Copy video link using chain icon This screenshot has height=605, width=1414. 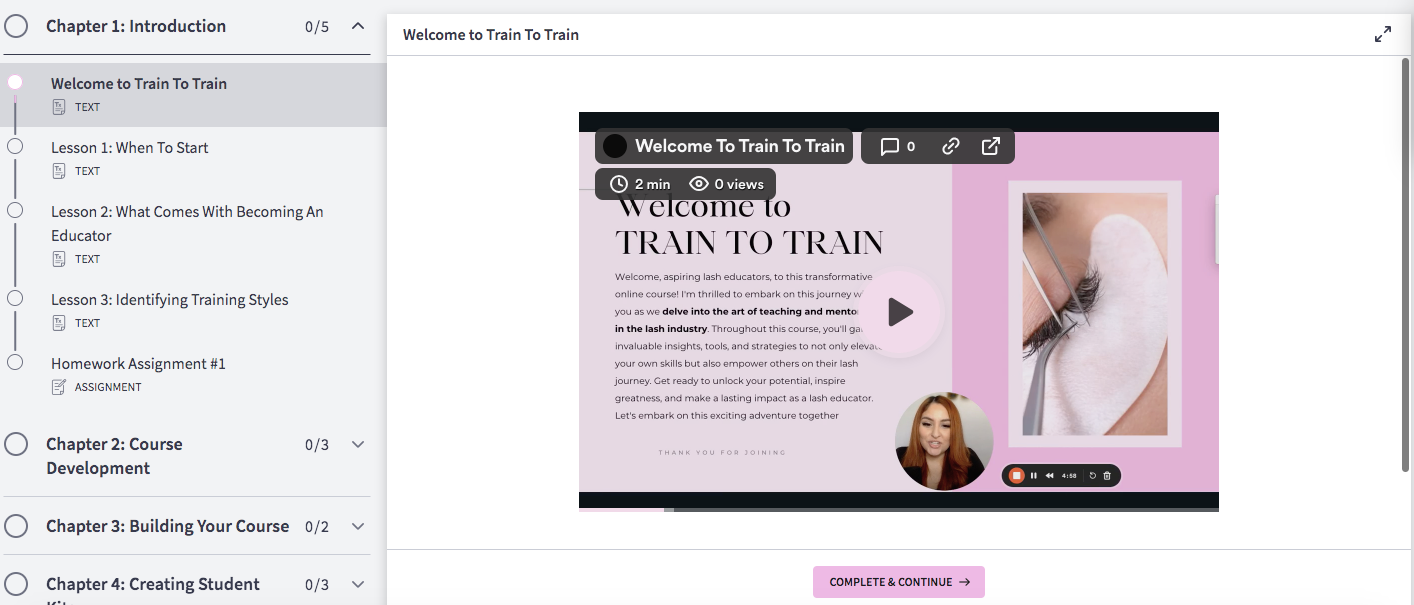(x=951, y=146)
